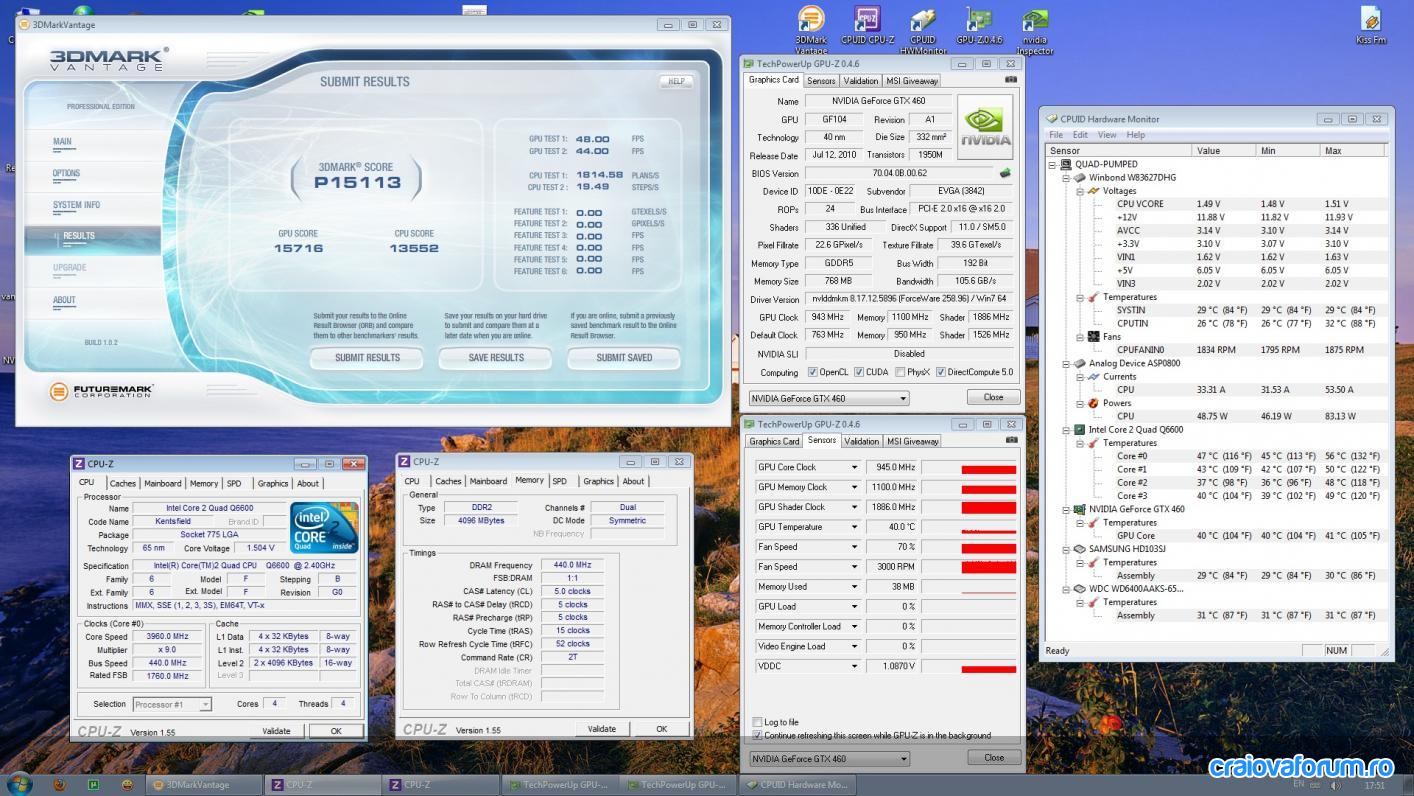The image size is (1414, 796).
Task: Switch to the Mainboard tab in left CPU-Z window
Action: 163,483
